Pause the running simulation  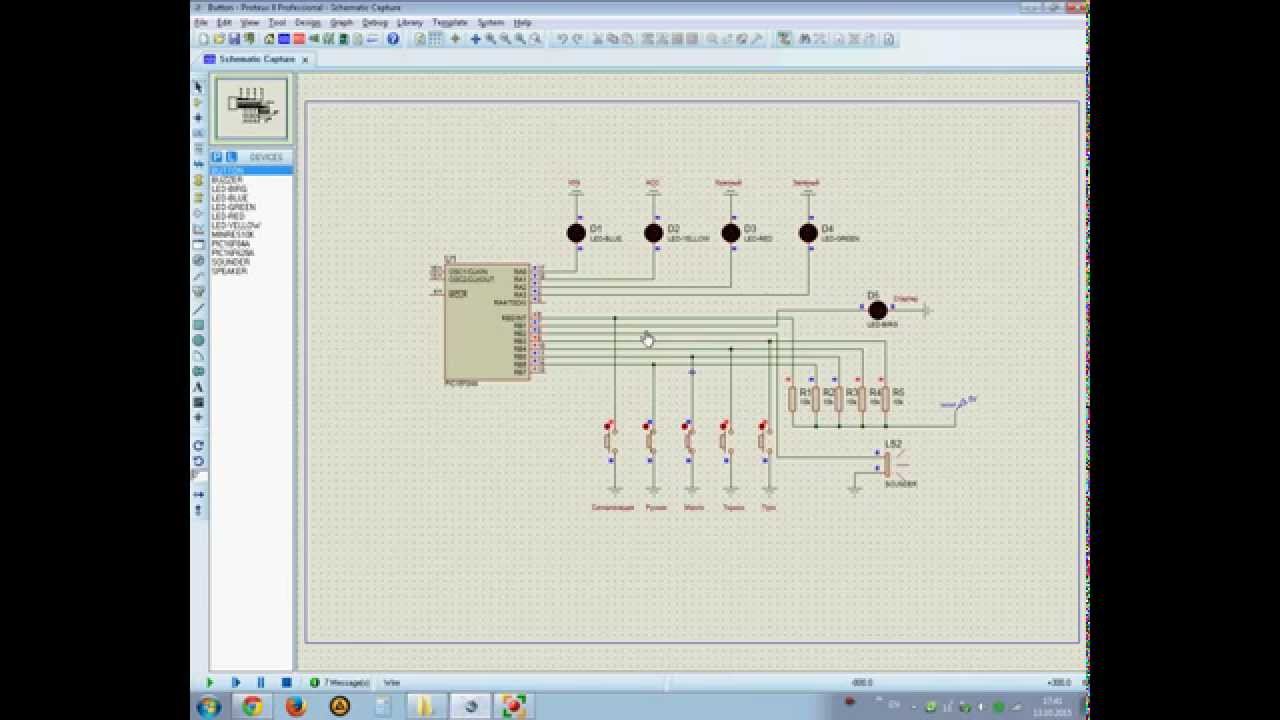[261, 683]
